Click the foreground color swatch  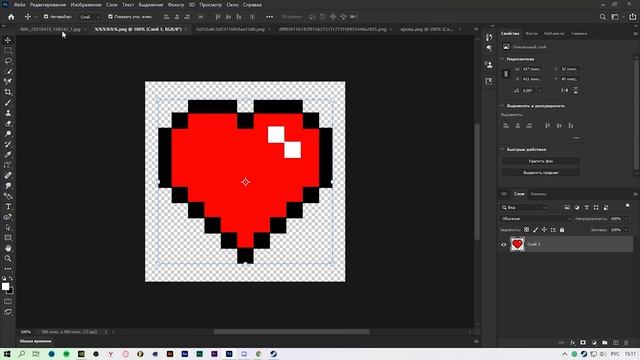[5, 287]
